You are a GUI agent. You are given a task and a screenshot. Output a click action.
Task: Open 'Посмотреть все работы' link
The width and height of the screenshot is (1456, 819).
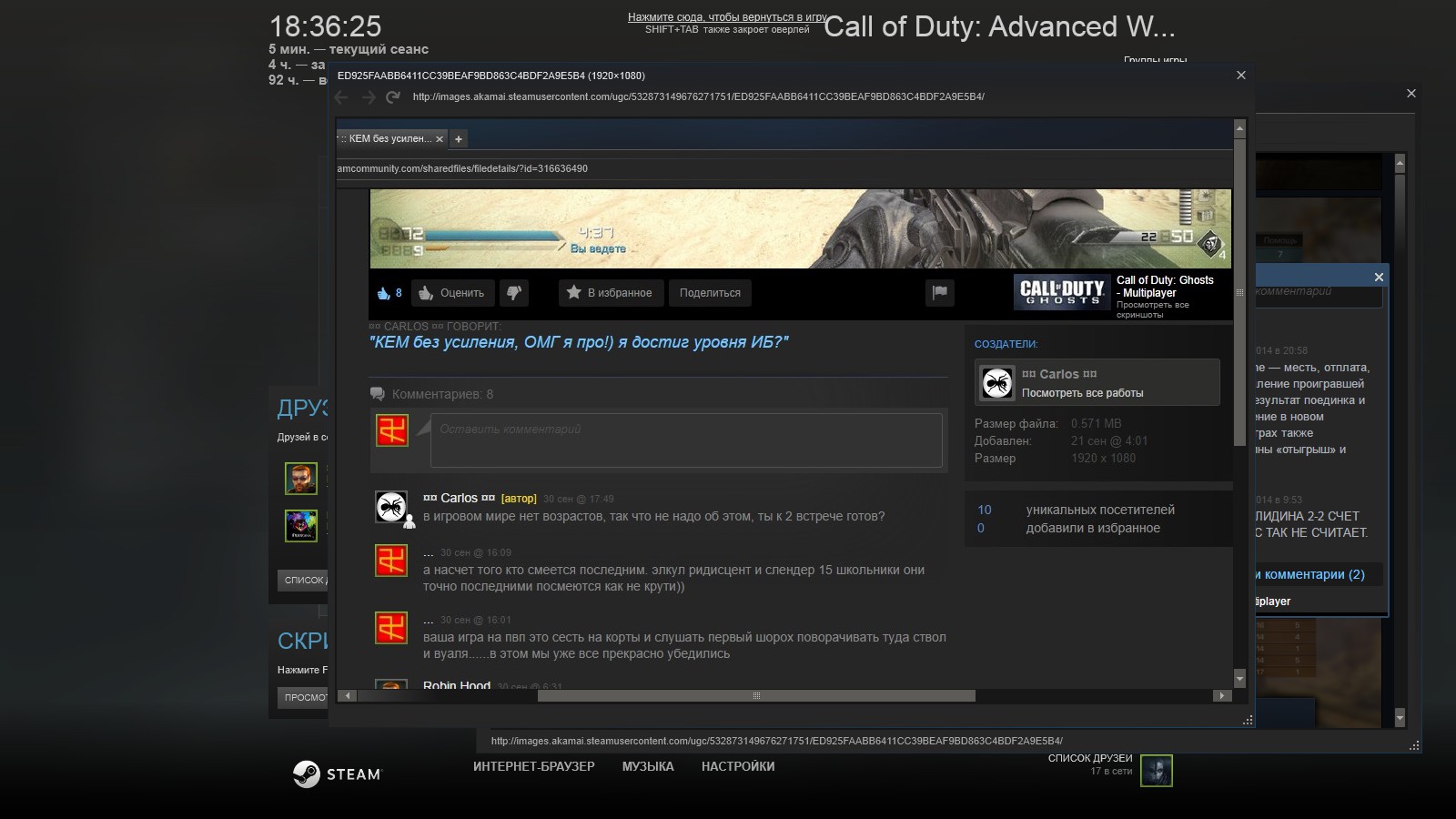click(1082, 393)
